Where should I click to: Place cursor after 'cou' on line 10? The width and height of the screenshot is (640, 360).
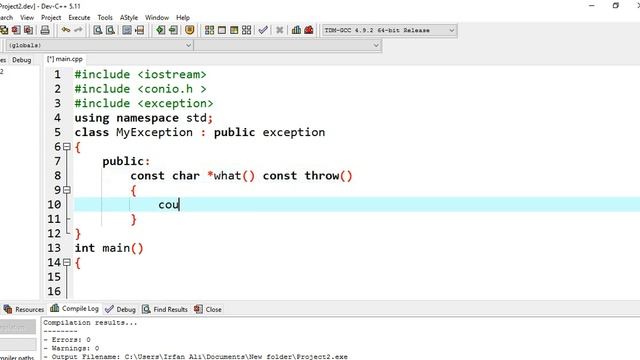point(180,204)
